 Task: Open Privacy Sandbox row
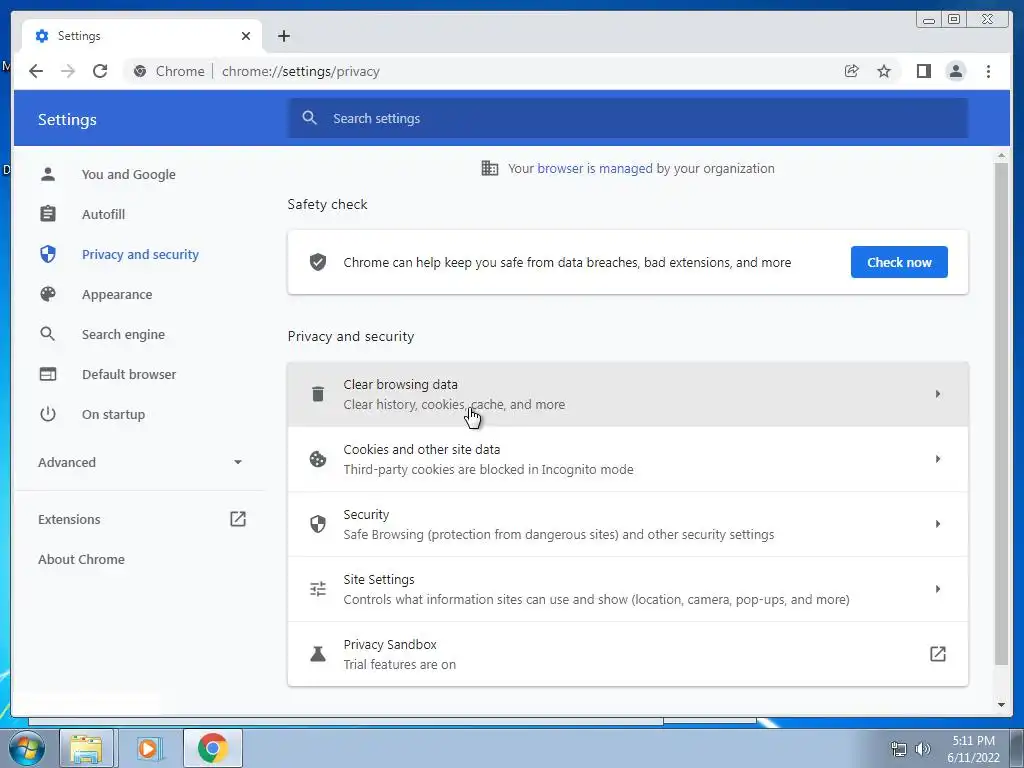[628, 654]
